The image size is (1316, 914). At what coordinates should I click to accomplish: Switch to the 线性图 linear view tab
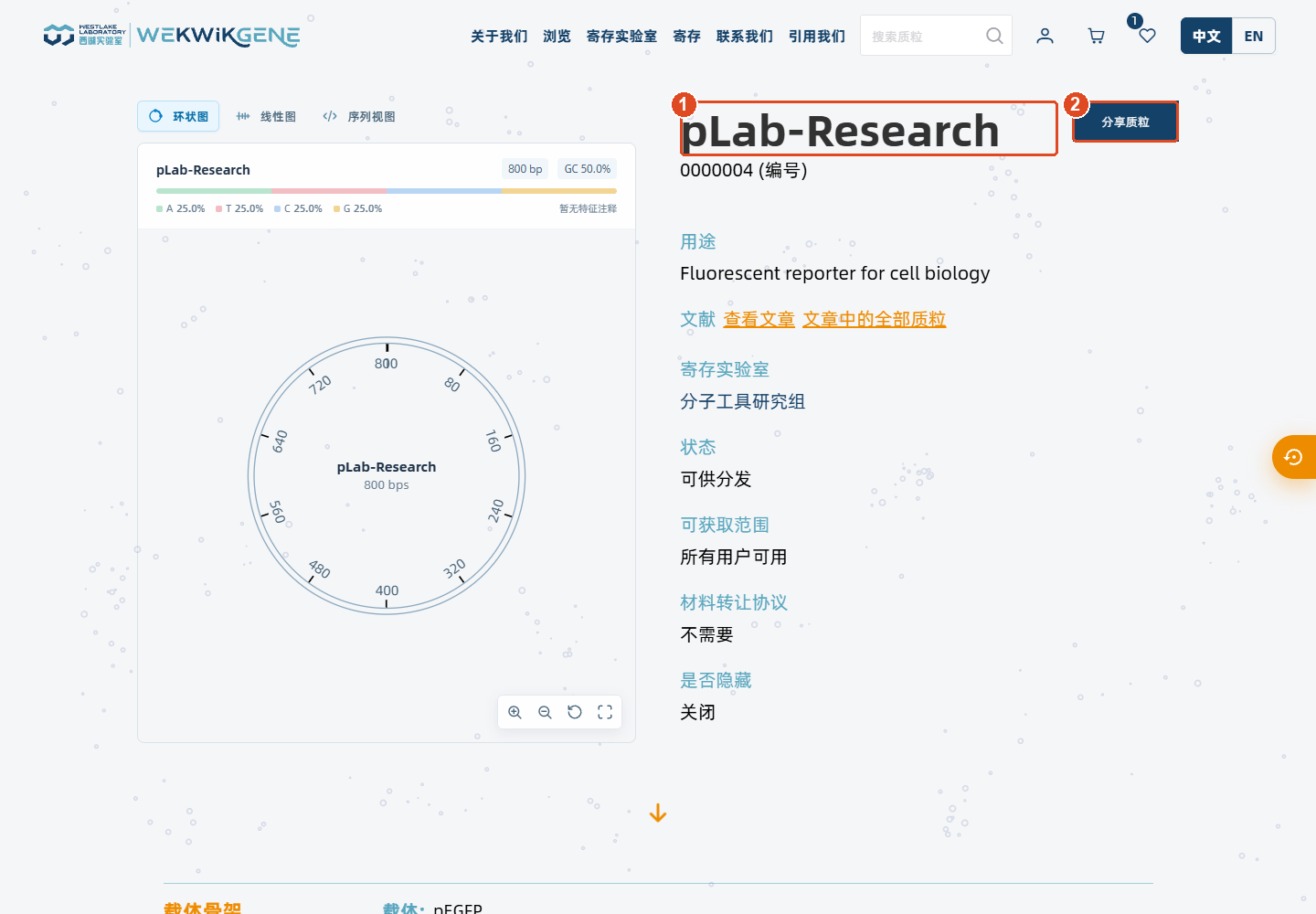point(266,116)
